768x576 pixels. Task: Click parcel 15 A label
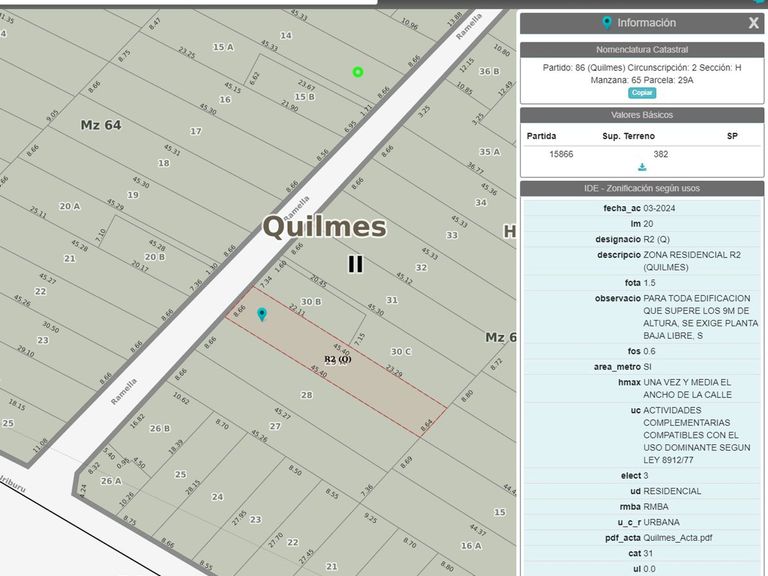[223, 47]
